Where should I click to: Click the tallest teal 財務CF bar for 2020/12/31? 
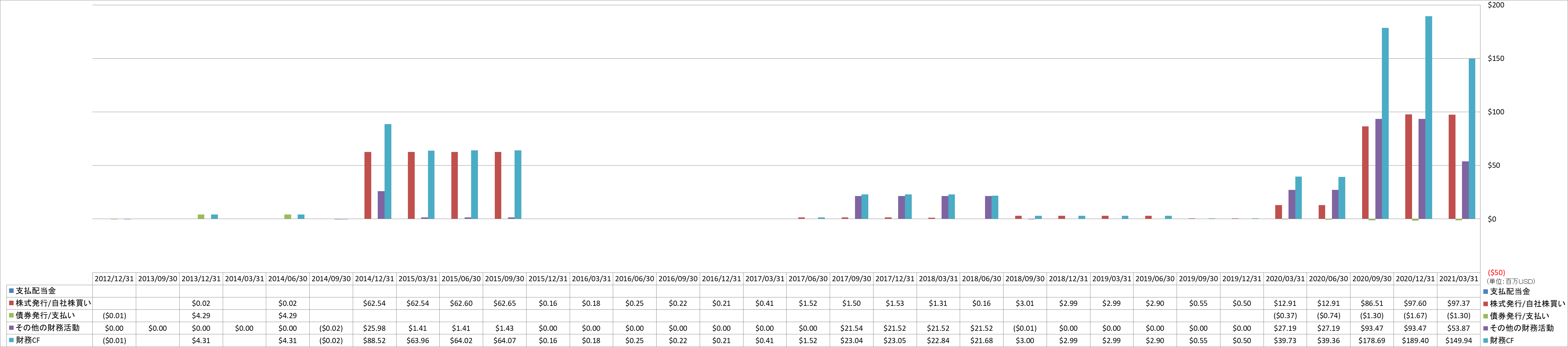click(1429, 118)
